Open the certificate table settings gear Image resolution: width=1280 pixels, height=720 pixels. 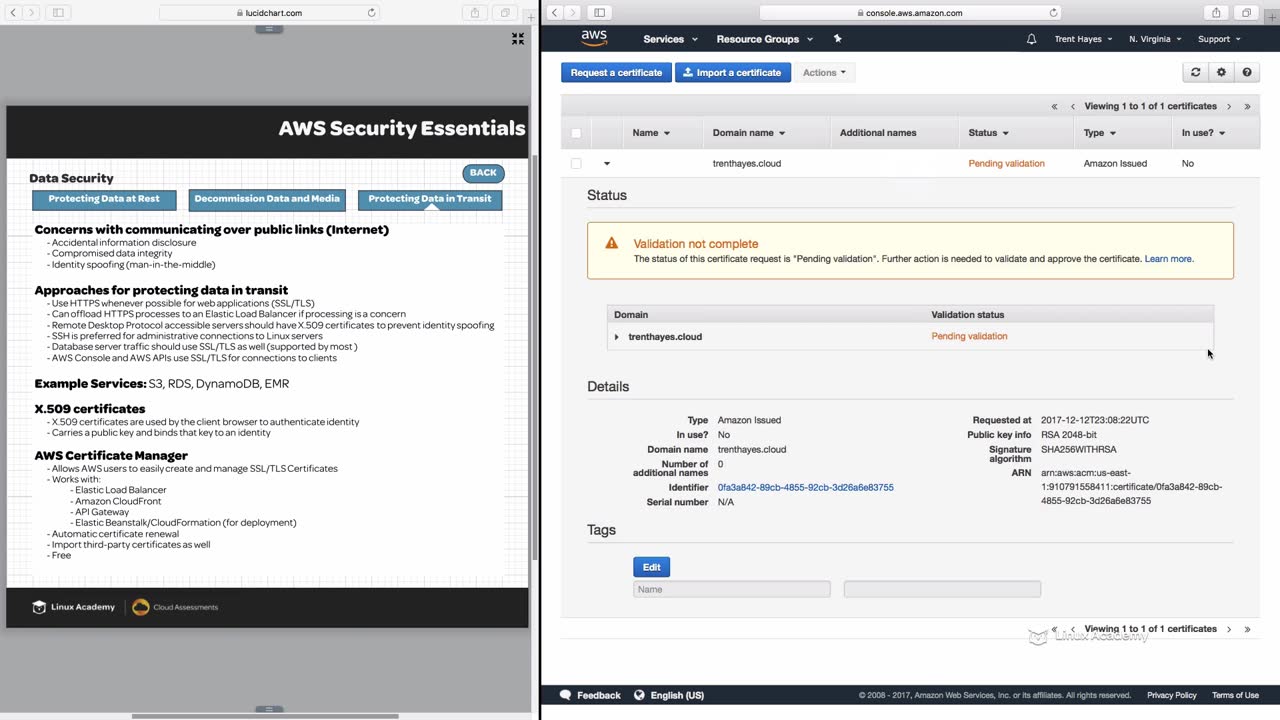pos(1221,72)
